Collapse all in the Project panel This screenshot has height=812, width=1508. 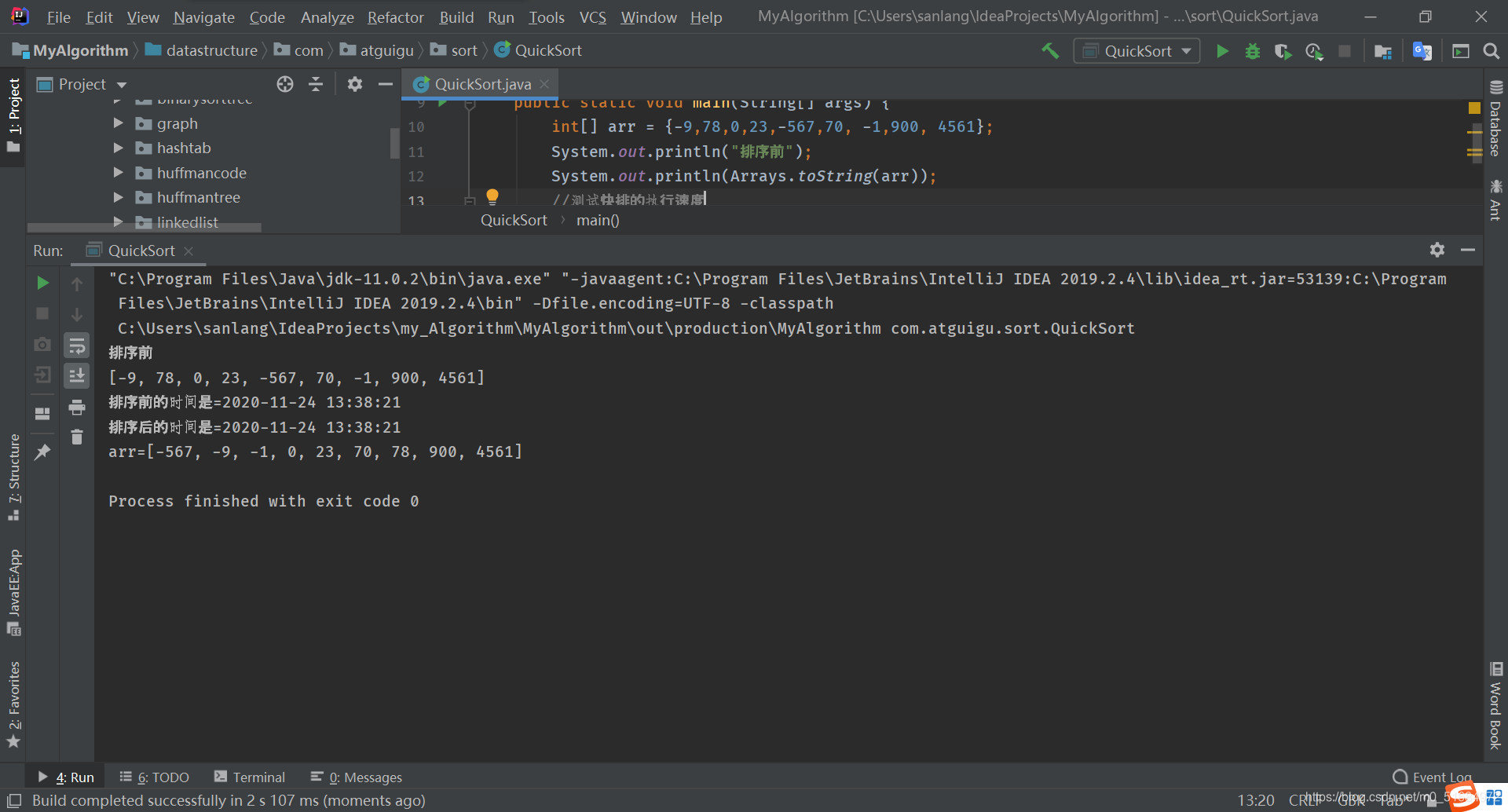[316, 84]
